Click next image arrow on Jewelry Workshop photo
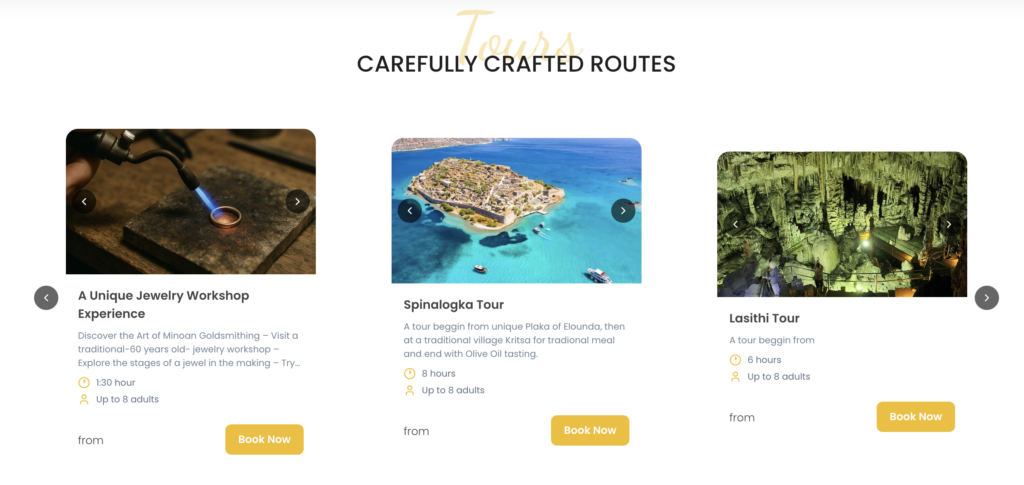This screenshot has height=485, width=1024. (x=298, y=202)
